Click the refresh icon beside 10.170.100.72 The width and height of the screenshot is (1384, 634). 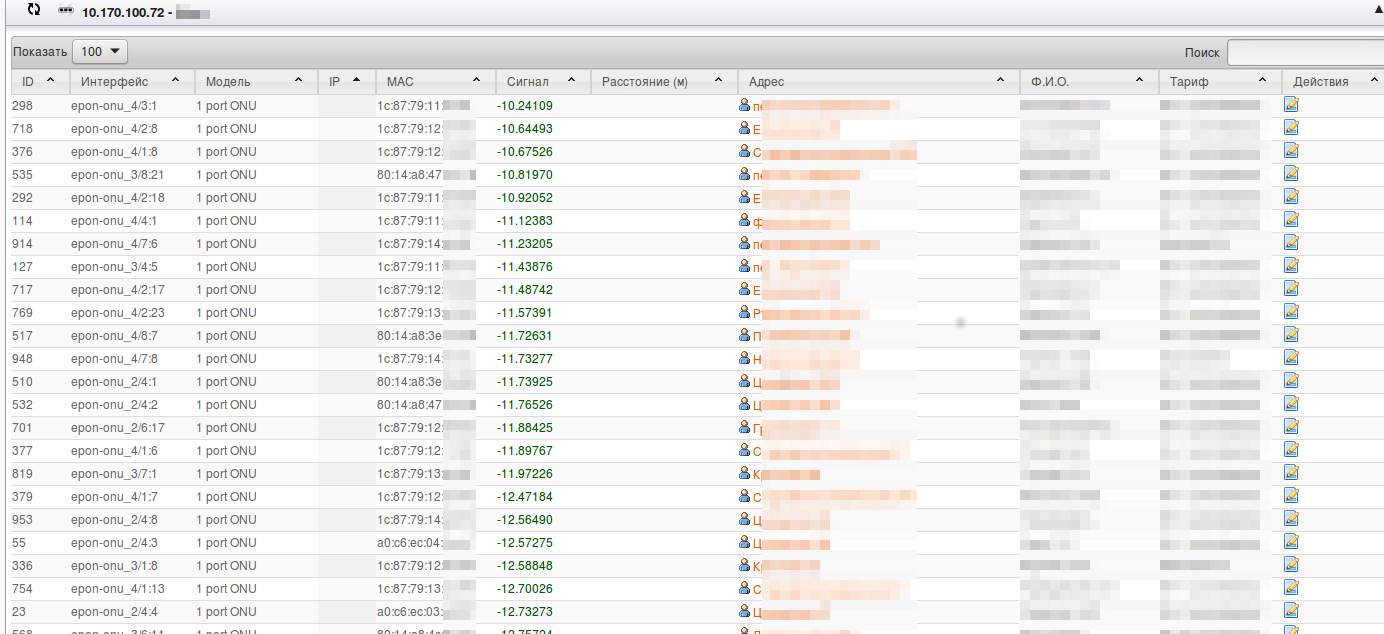pyautogui.click(x=35, y=9)
